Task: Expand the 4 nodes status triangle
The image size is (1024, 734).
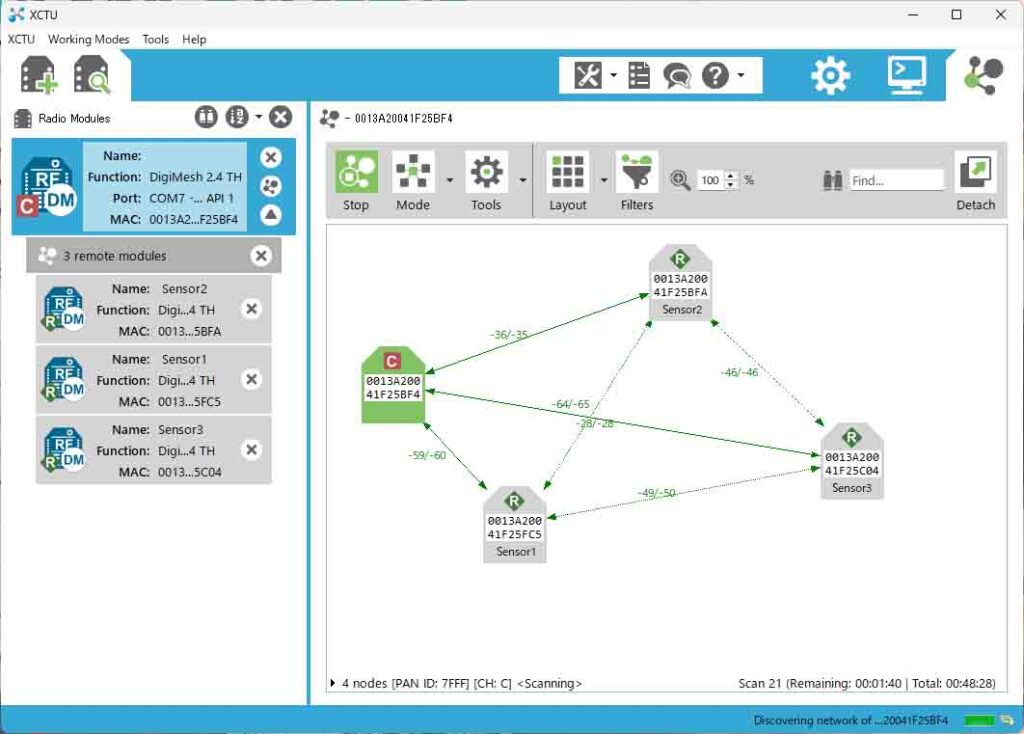Action: point(333,683)
